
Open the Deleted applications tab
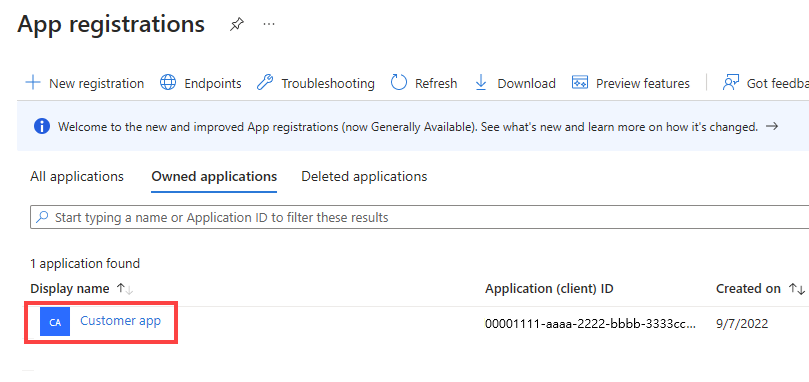364,177
